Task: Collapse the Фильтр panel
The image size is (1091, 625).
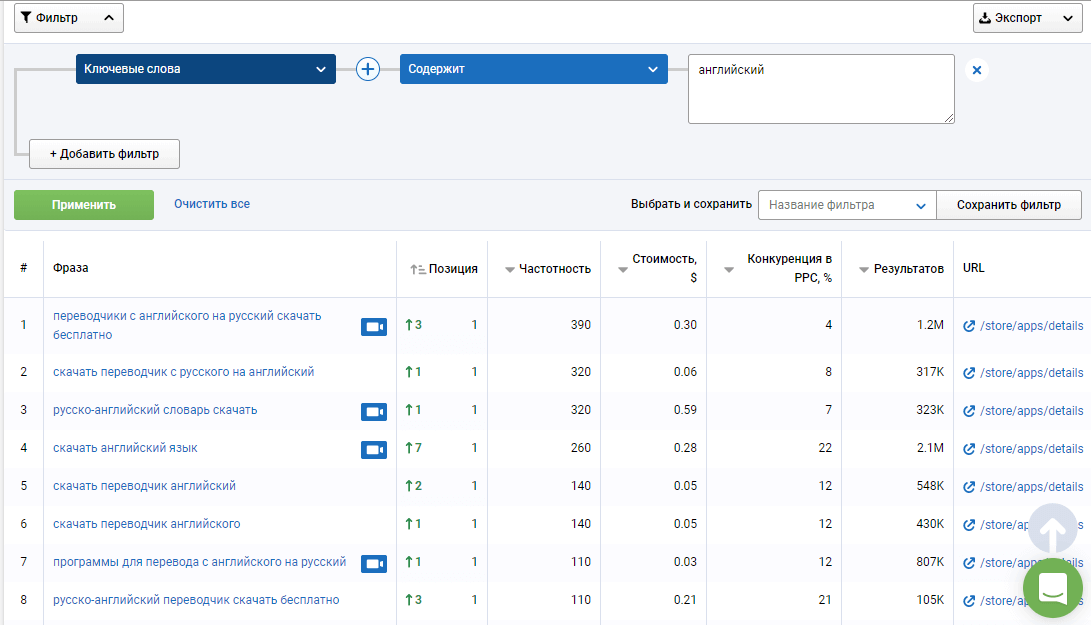Action: [69, 18]
